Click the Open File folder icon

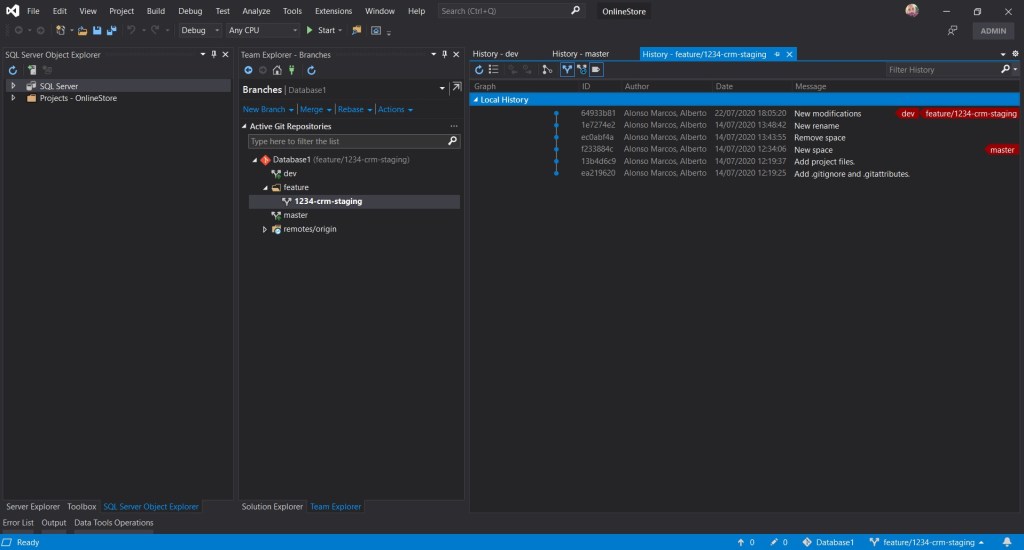(x=83, y=30)
